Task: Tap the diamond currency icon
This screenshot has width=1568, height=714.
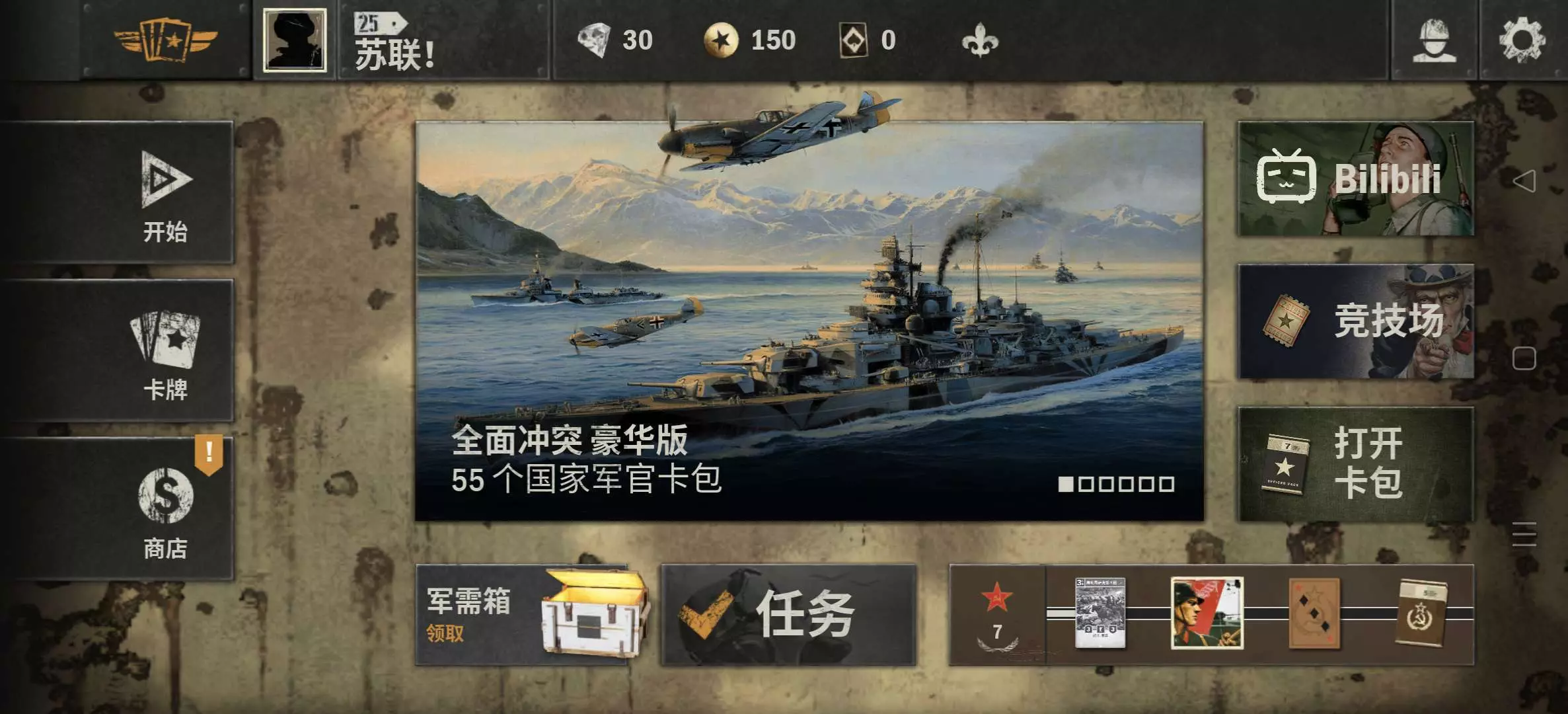Action: pos(593,40)
